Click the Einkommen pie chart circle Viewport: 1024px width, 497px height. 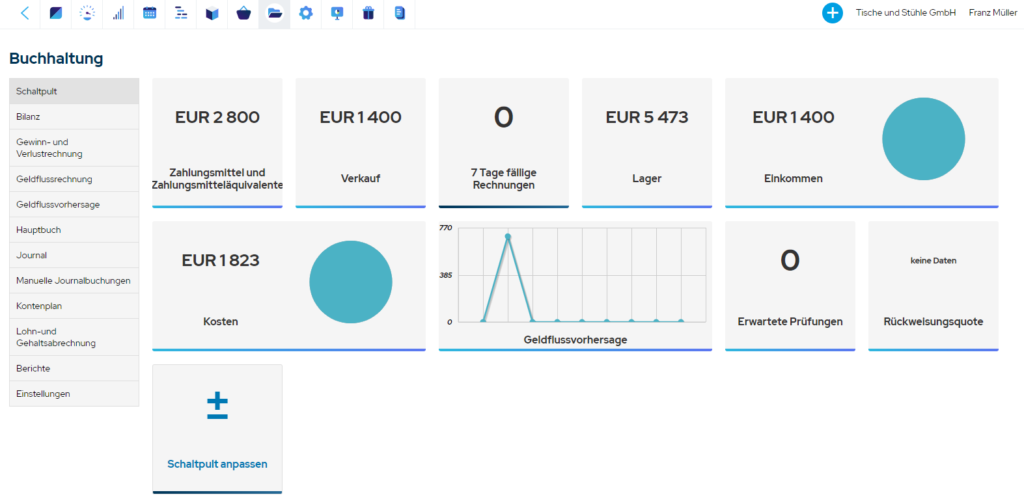[x=923, y=139]
